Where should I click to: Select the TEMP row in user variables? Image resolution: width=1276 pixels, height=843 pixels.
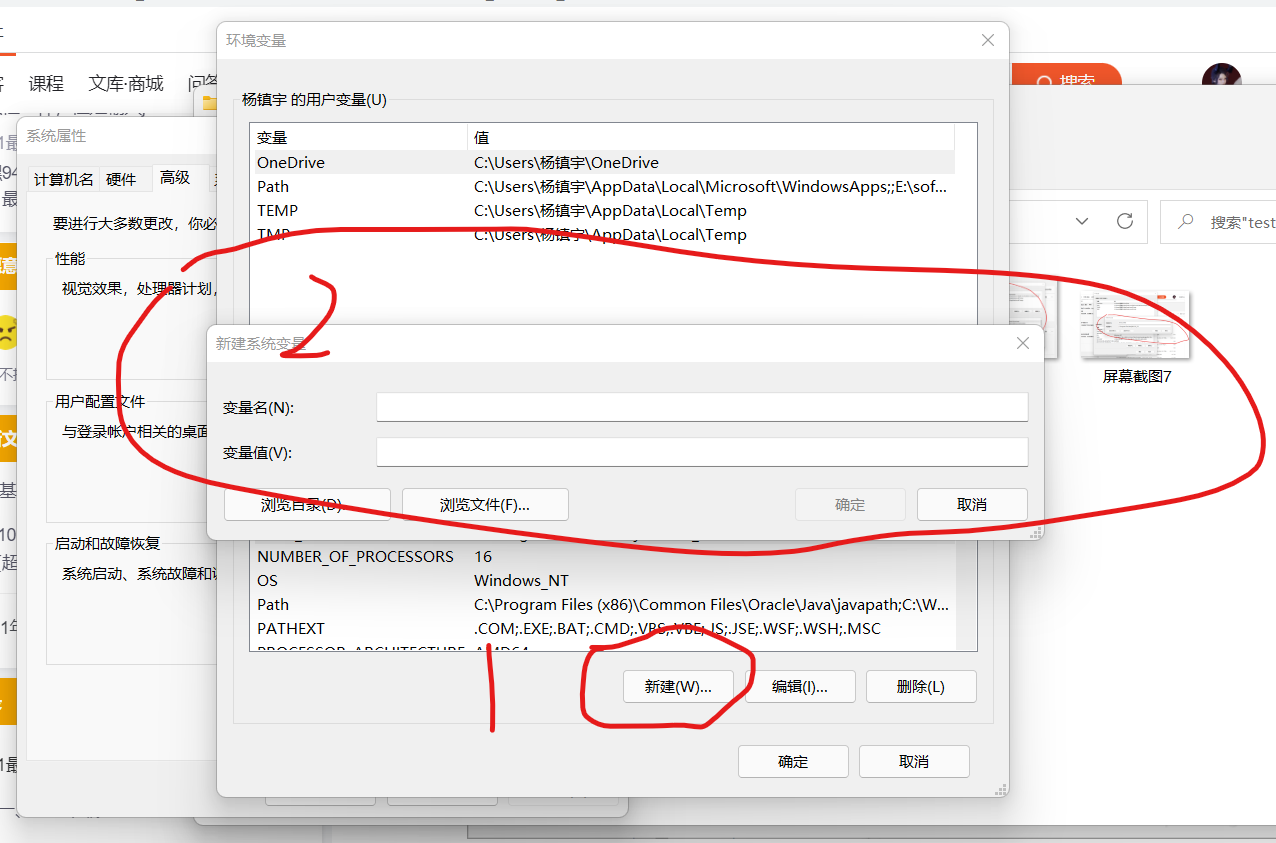point(602,210)
